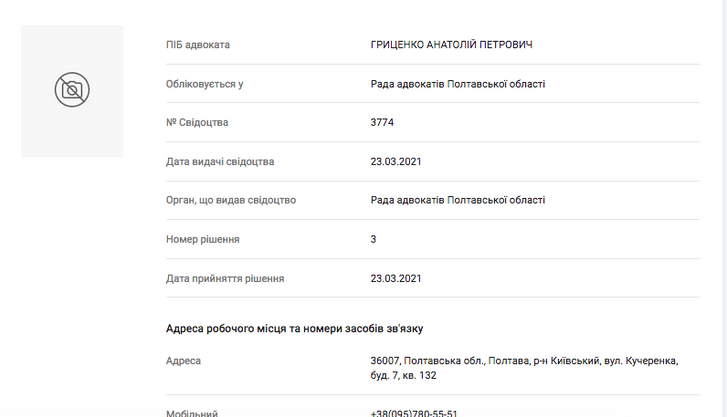Click certificate issue date 23.03.2021
The image size is (727, 417).
click(396, 161)
